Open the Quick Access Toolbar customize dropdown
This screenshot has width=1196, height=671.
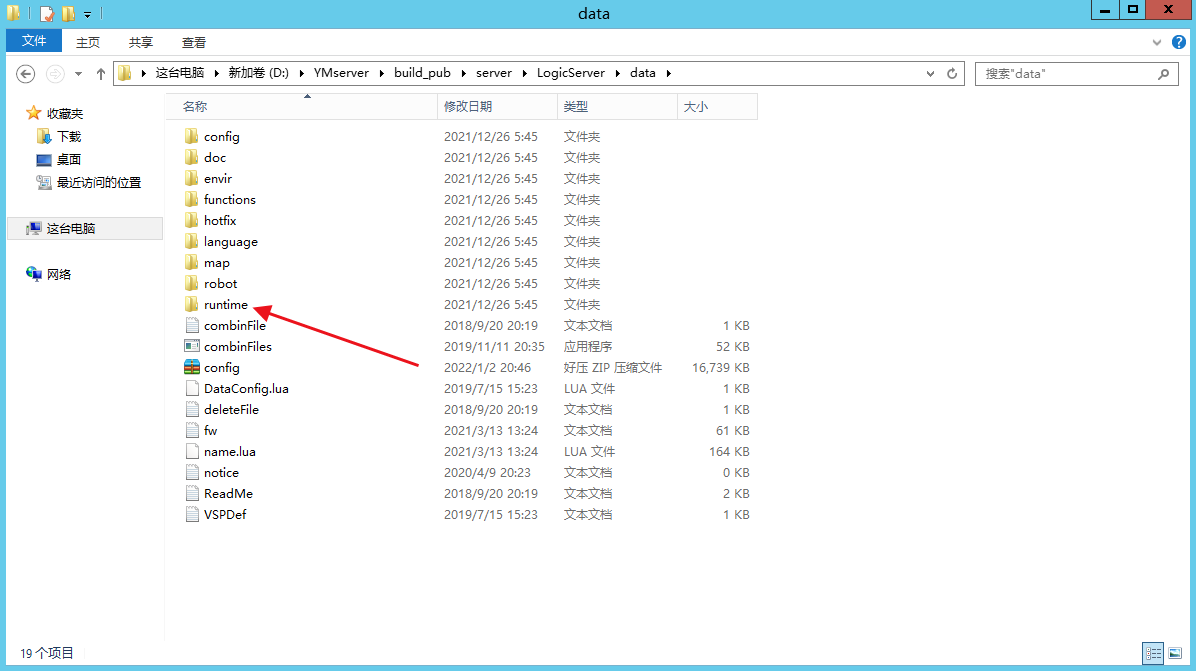[x=88, y=14]
